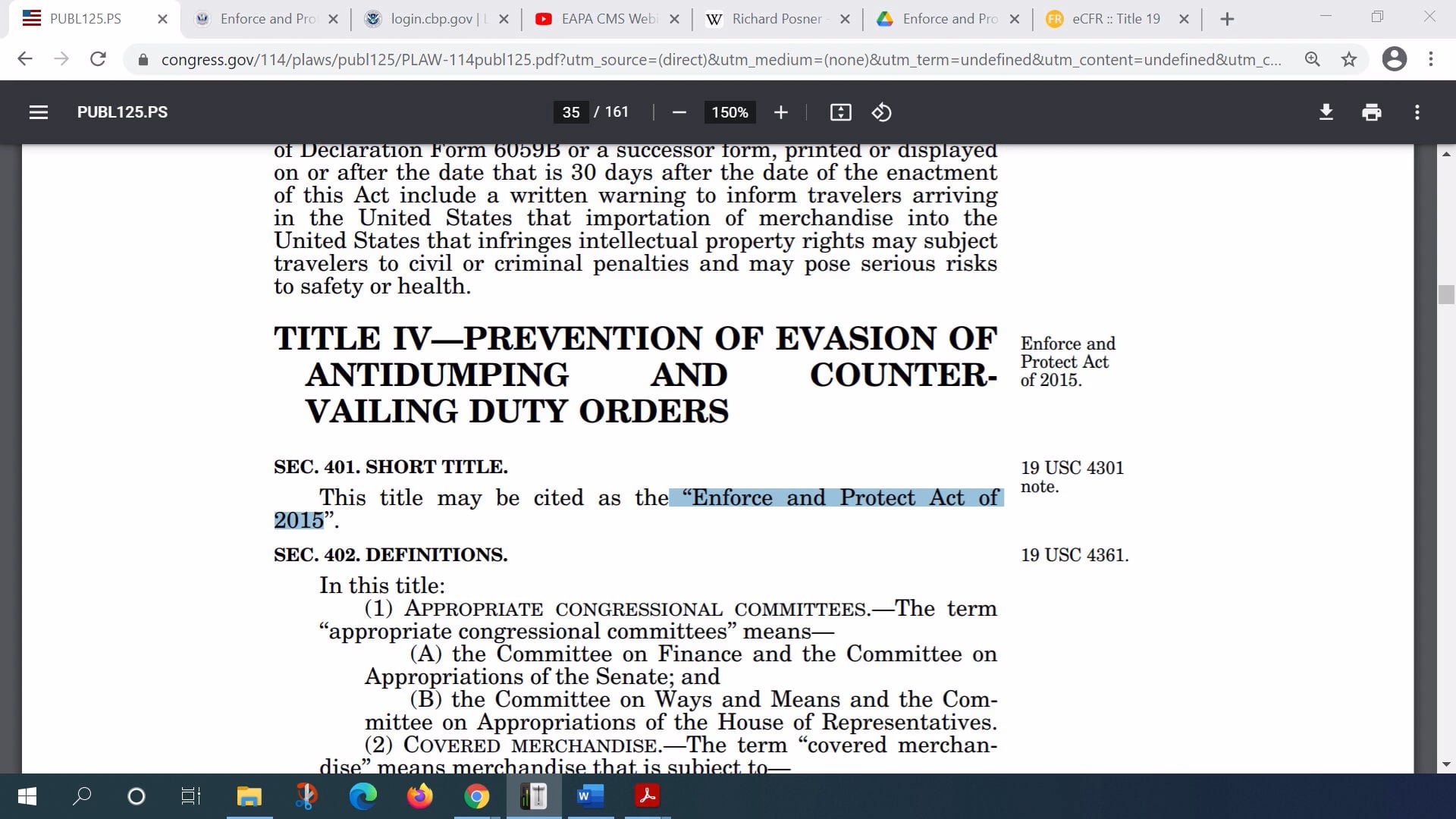Open a new browser tab
Screen dimensions: 1456x819
point(1227,19)
